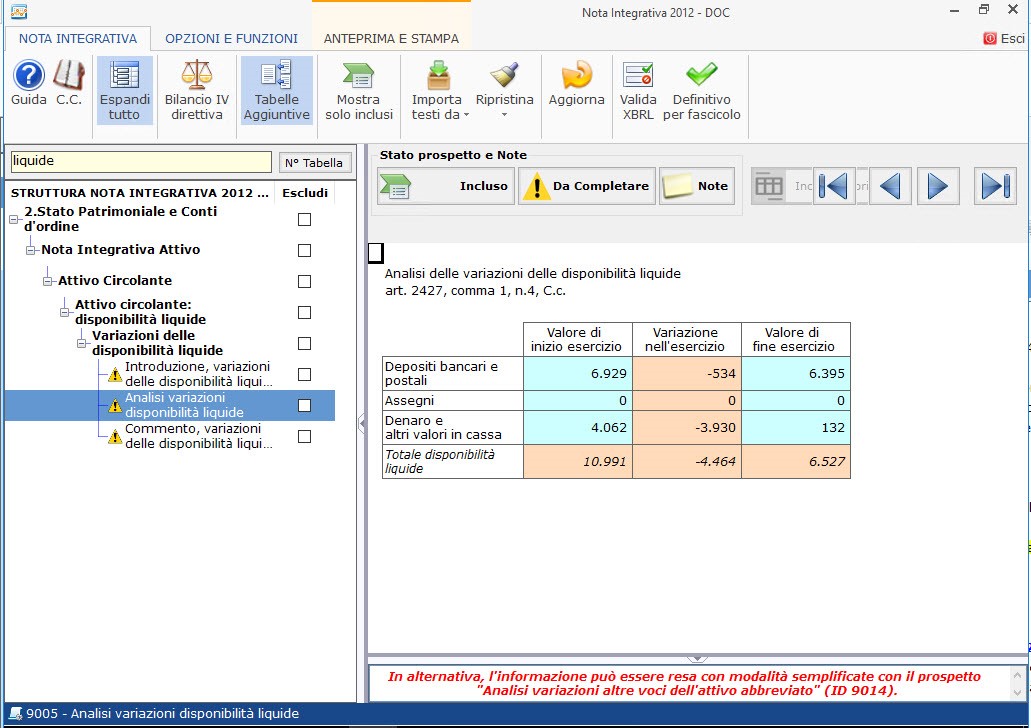Collapse the left tree panel splitter arrow
Image resolution: width=1031 pixels, height=728 pixels.
click(362, 423)
